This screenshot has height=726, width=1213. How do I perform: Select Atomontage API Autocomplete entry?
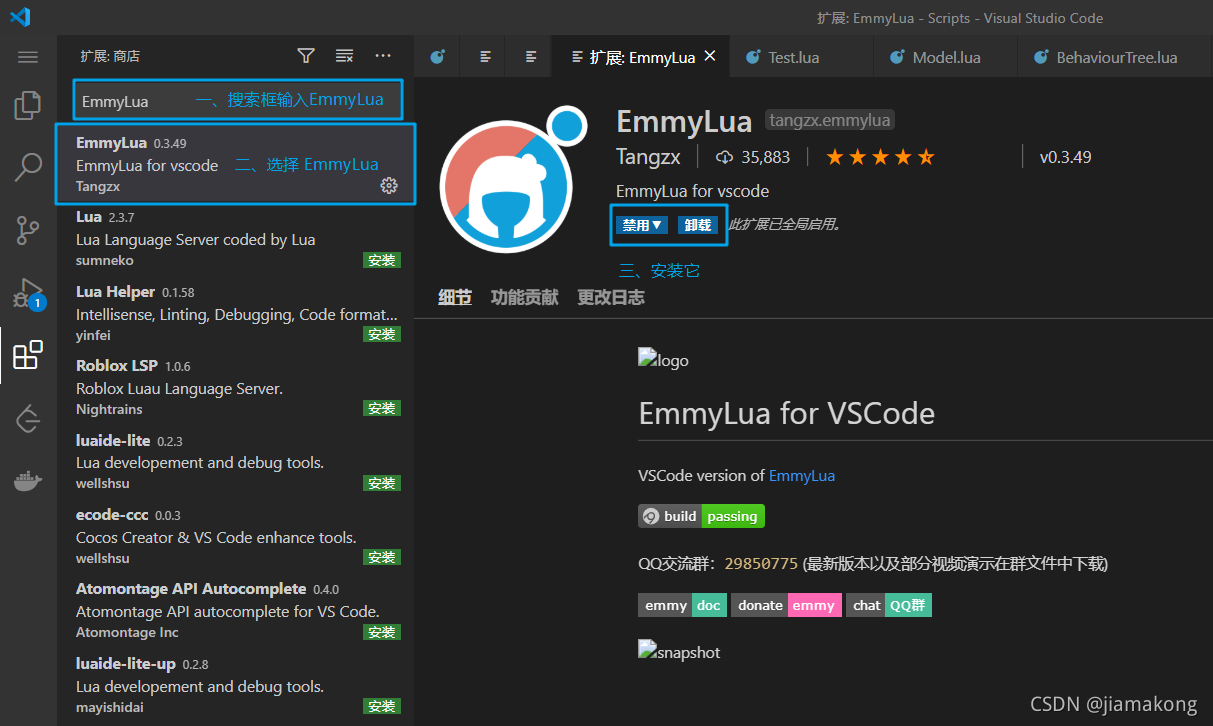235,610
